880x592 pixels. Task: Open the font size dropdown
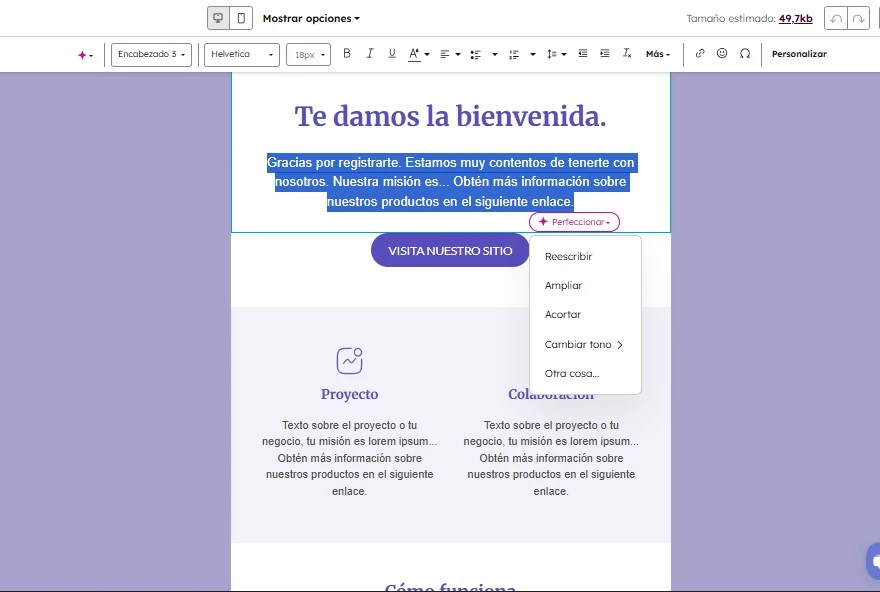pyautogui.click(x=308, y=54)
